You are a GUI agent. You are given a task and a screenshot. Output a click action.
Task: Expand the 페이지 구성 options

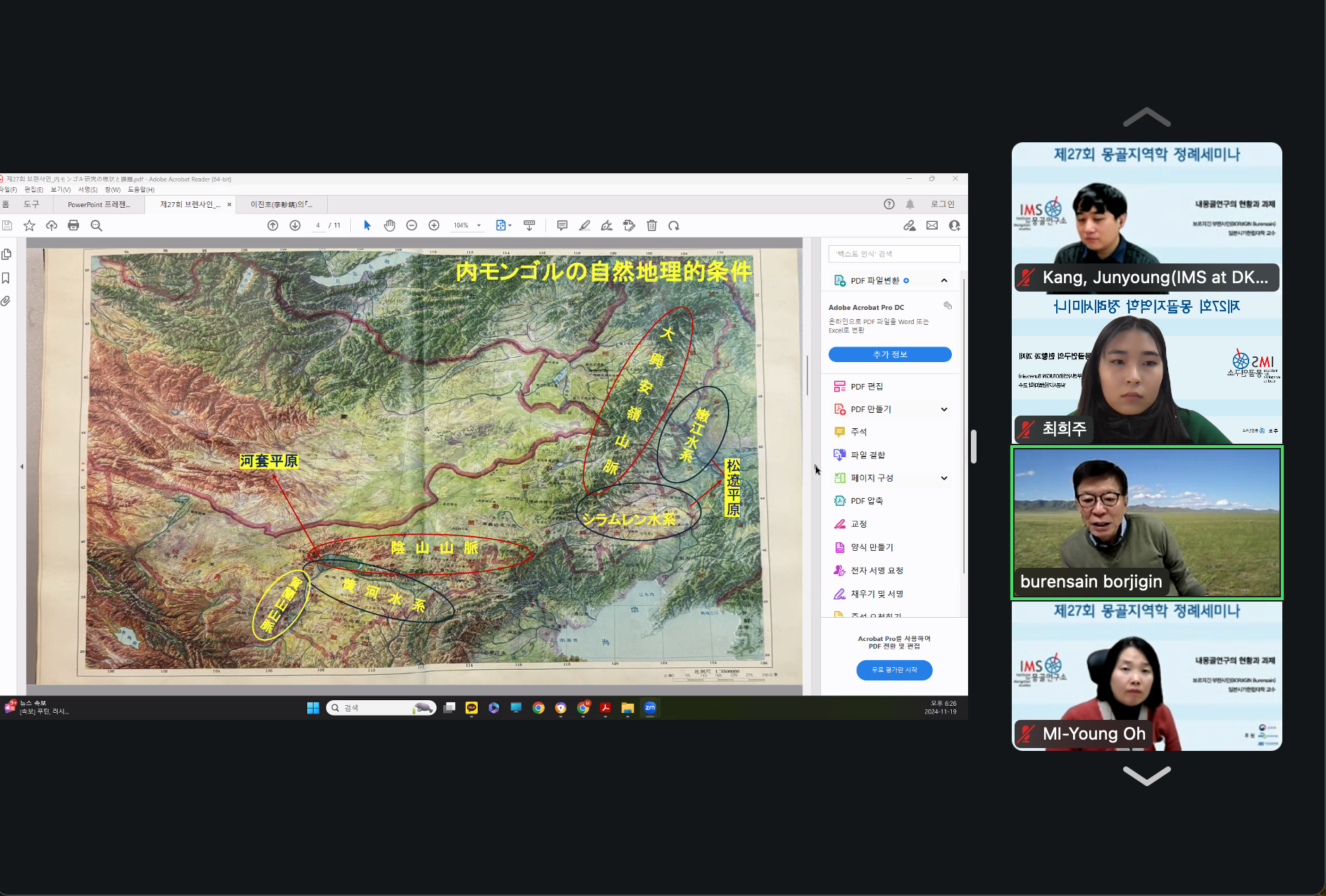944,478
